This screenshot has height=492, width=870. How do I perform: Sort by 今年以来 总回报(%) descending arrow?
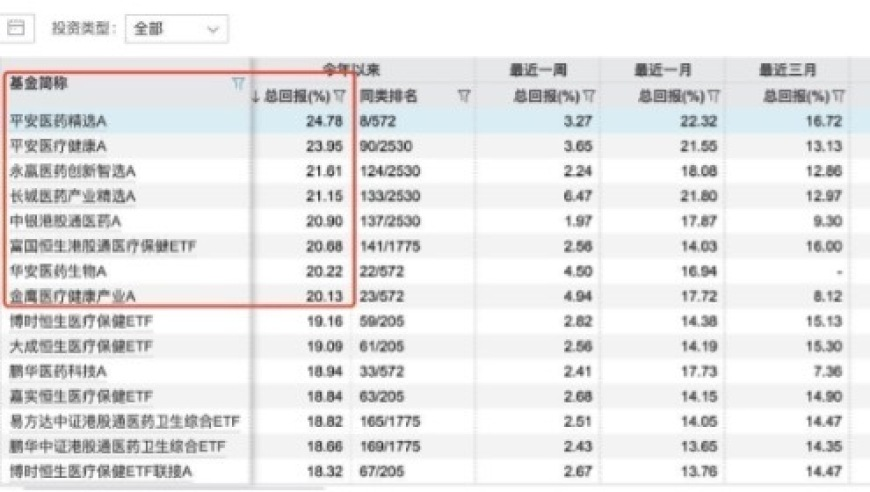(256, 97)
